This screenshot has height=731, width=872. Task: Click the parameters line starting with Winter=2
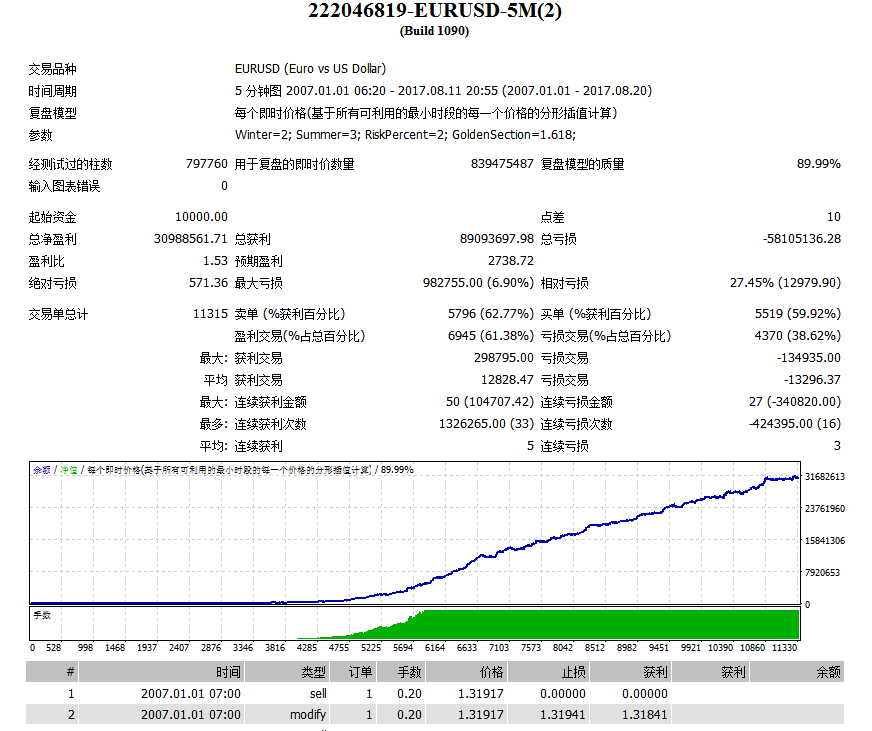click(x=404, y=135)
